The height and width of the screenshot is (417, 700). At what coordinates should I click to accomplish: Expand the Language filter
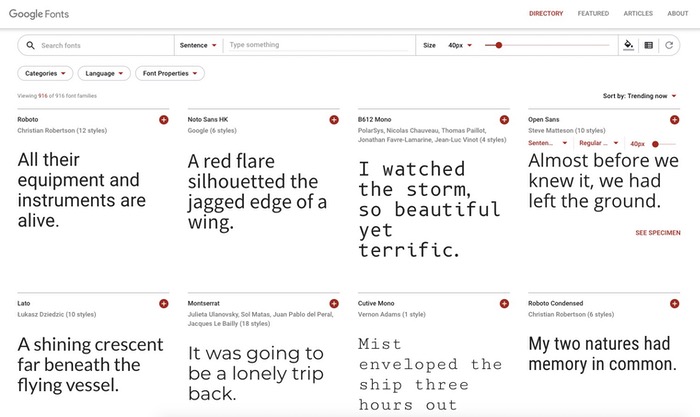point(104,73)
